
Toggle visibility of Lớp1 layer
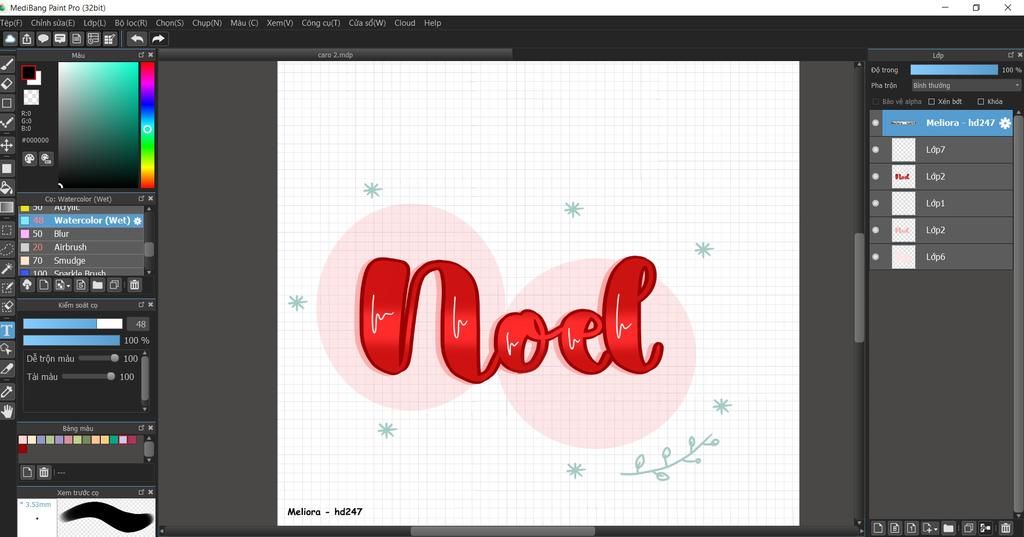point(876,203)
